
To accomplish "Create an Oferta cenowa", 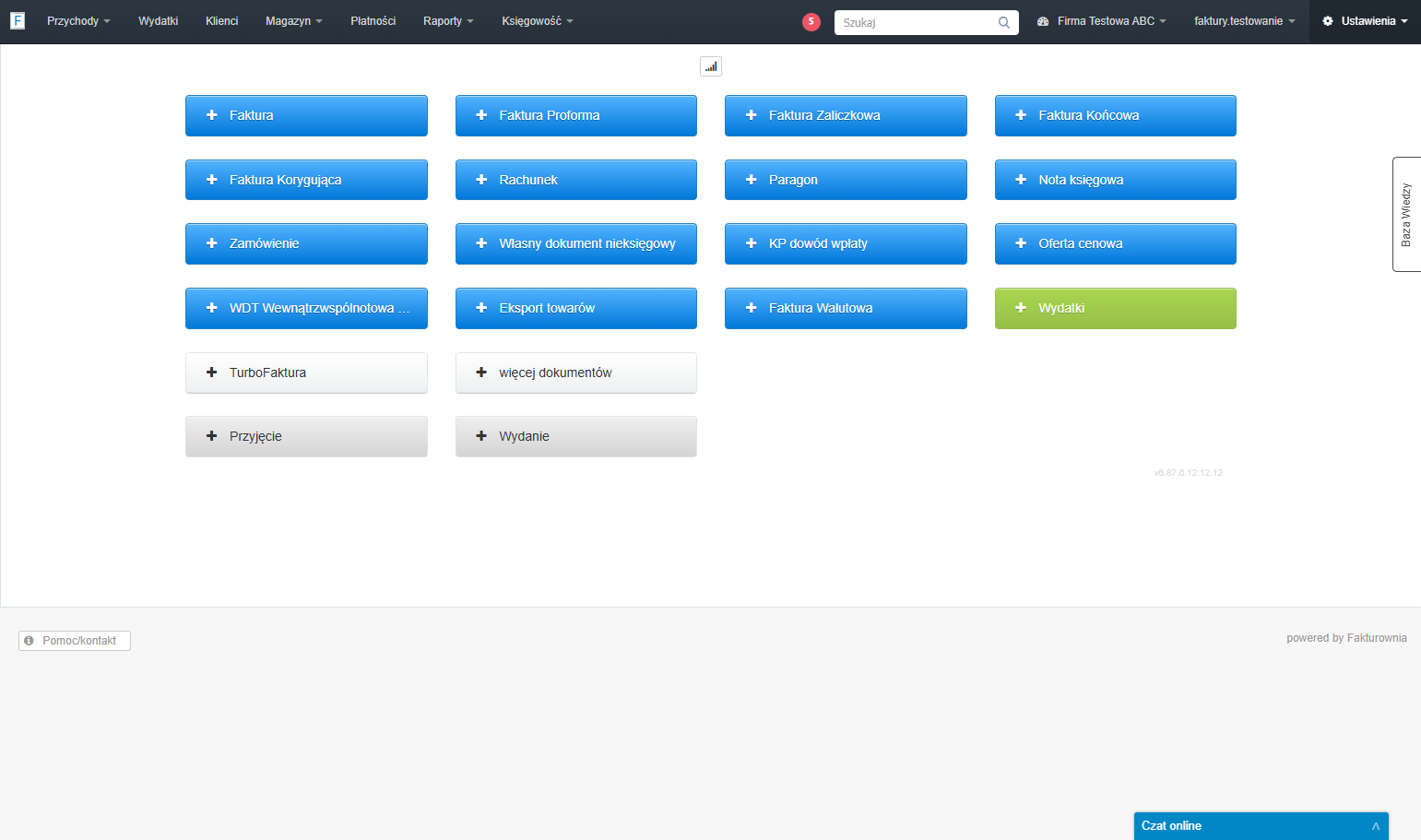I will click(1116, 243).
